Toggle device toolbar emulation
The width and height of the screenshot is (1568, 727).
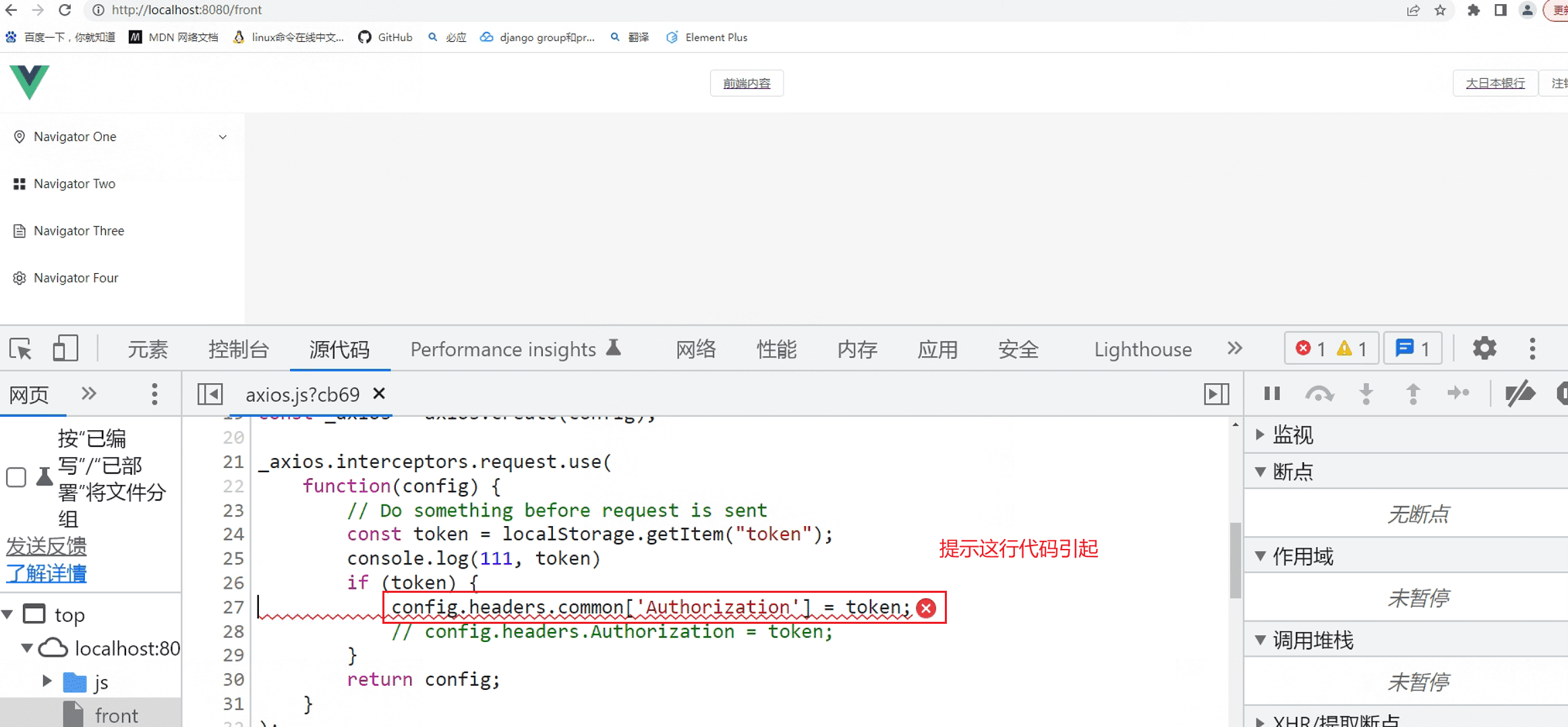pyautogui.click(x=65, y=349)
